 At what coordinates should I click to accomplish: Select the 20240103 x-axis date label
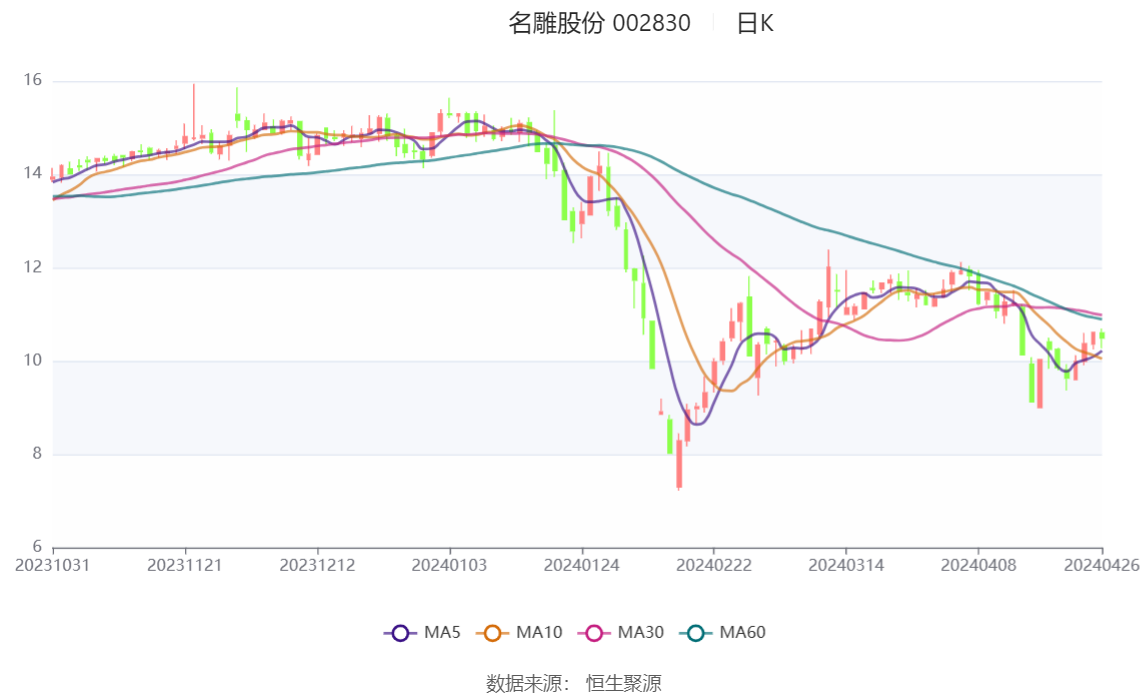[450, 565]
